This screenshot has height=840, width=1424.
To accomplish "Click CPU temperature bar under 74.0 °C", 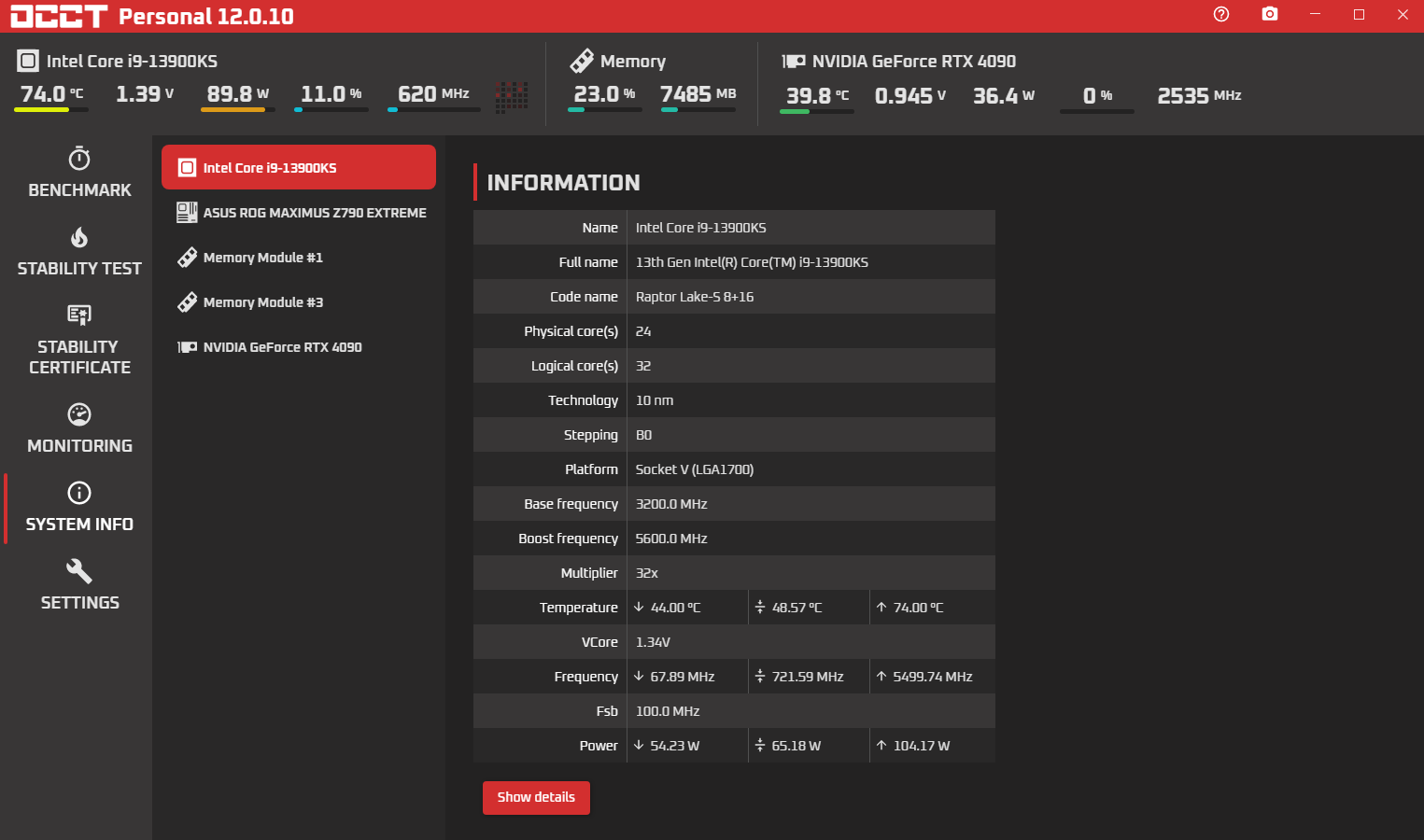I will (51, 110).
